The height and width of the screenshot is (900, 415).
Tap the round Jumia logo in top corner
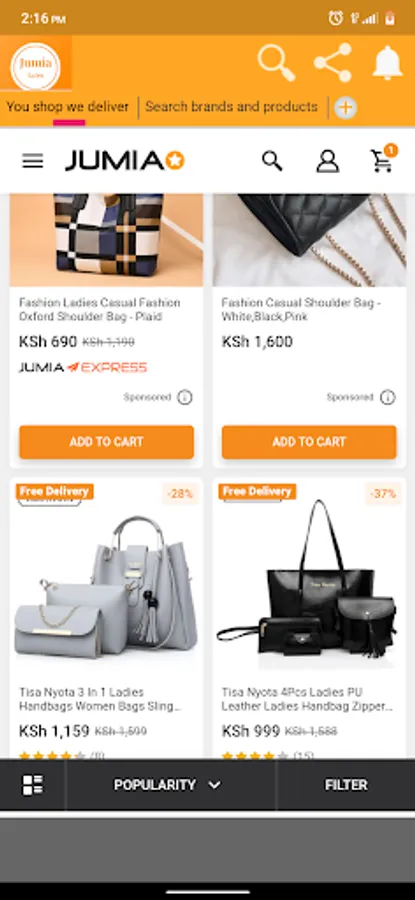click(35, 65)
